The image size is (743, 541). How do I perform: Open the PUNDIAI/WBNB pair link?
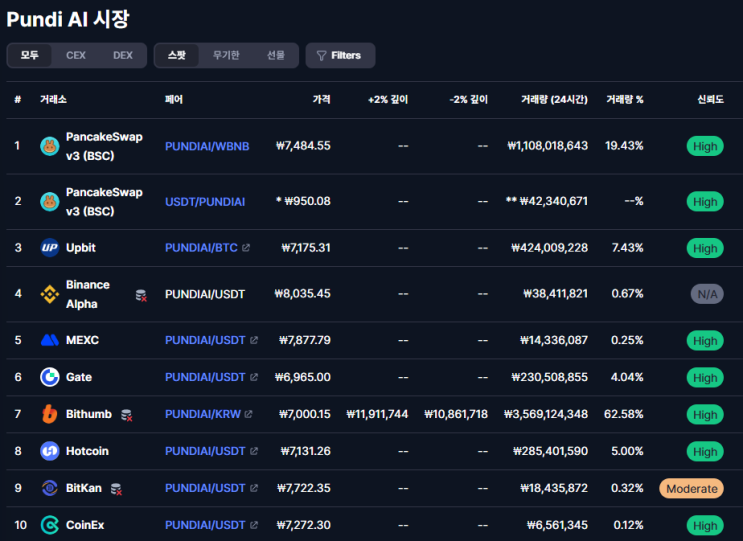click(x=207, y=146)
